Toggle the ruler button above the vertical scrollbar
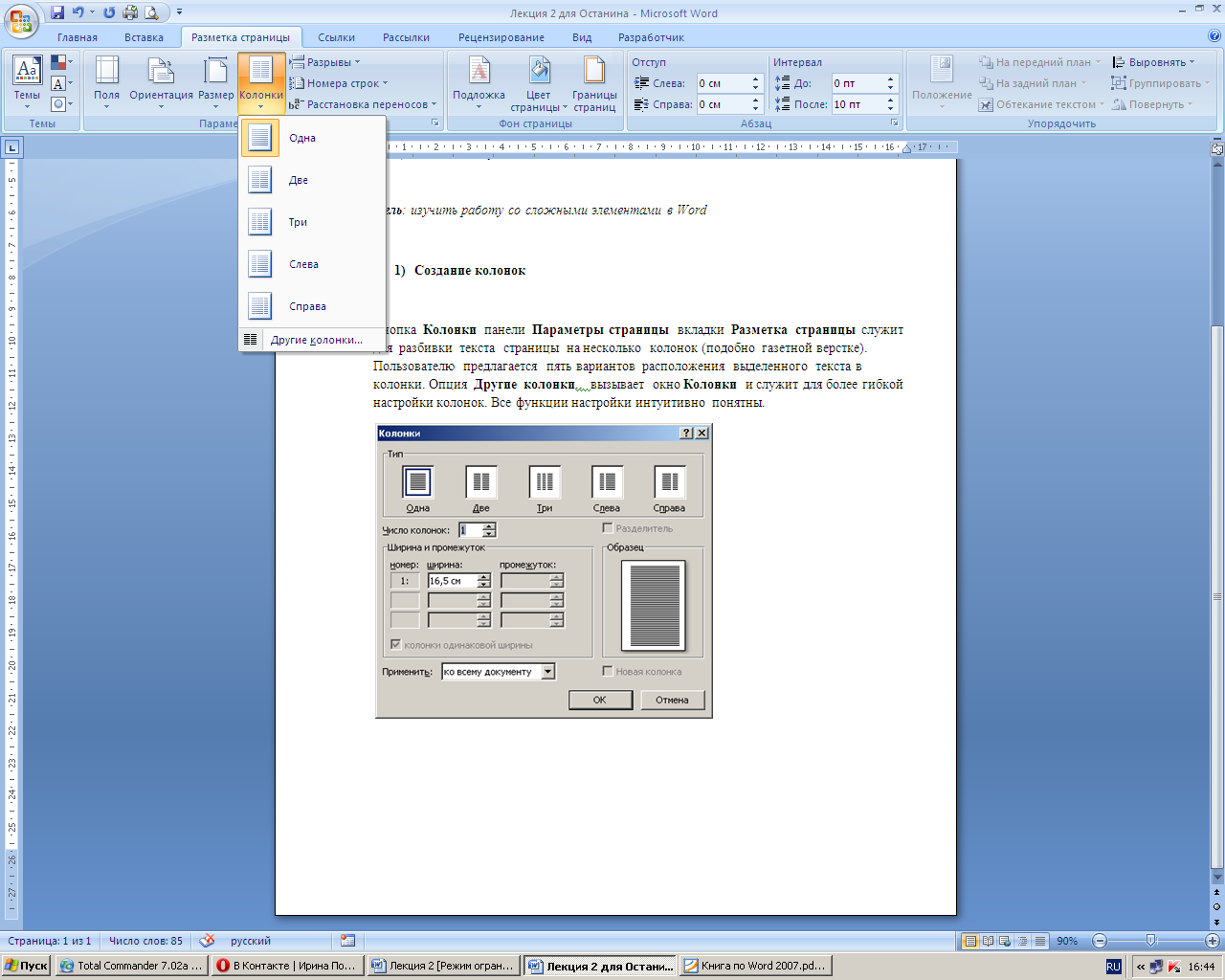This screenshot has width=1225, height=980. click(x=1217, y=149)
